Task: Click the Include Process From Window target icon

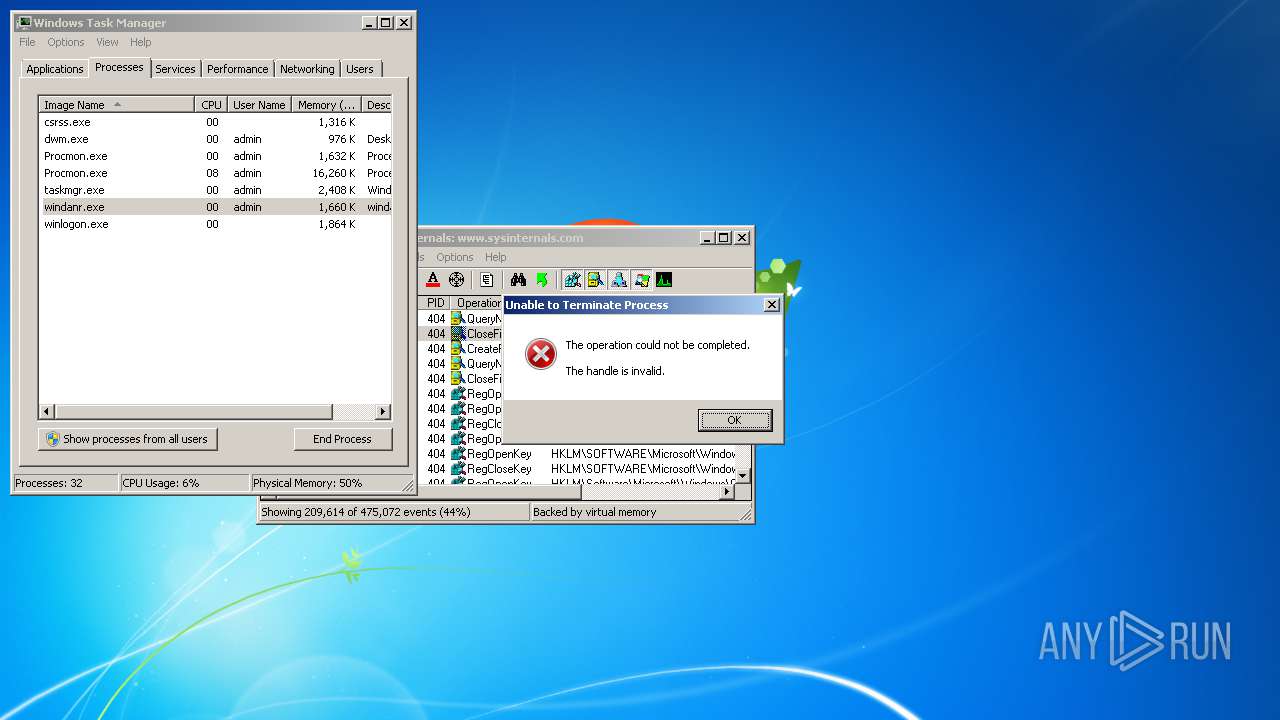Action: [x=457, y=280]
